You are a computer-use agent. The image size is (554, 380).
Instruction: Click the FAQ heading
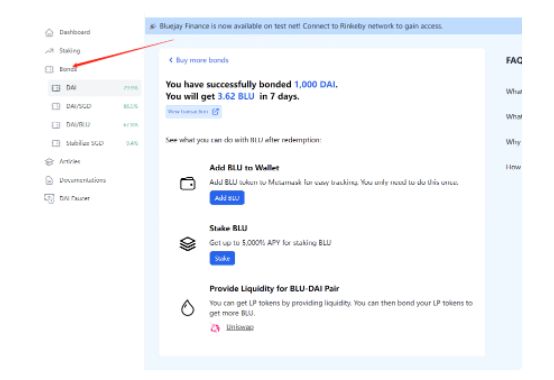click(514, 60)
